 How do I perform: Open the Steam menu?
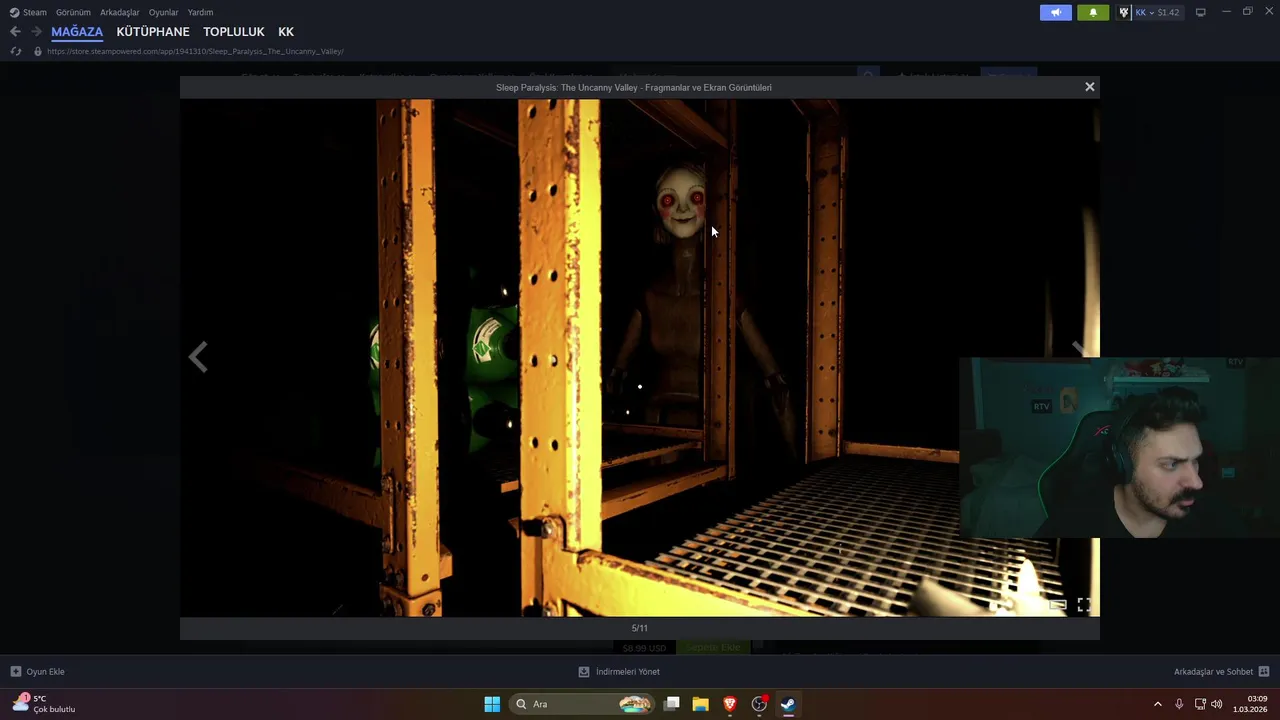pyautogui.click(x=28, y=12)
